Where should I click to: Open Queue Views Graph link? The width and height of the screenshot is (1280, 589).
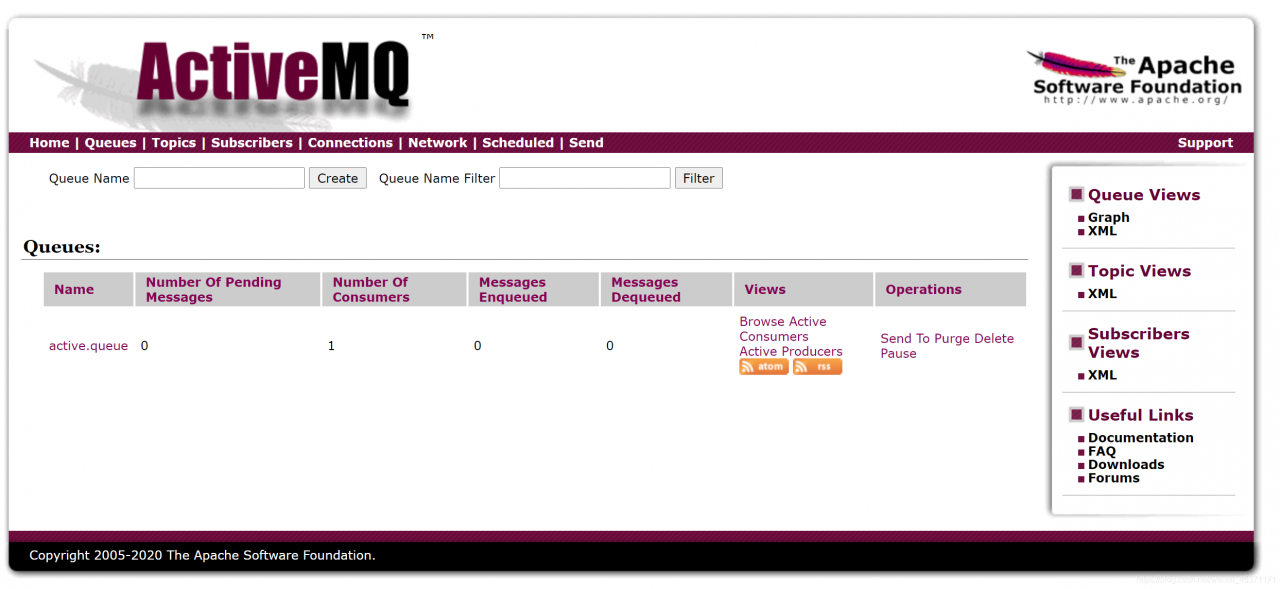1109,217
